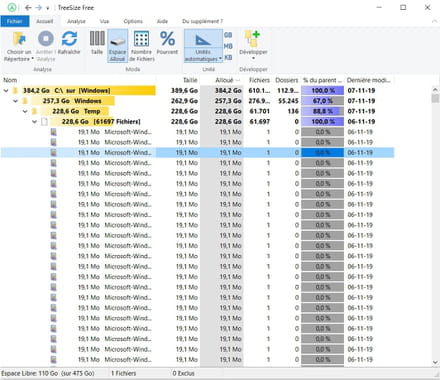Click the 136 Dossiers value for Temp
Viewport: 440px width, 380px height.
tap(293, 111)
